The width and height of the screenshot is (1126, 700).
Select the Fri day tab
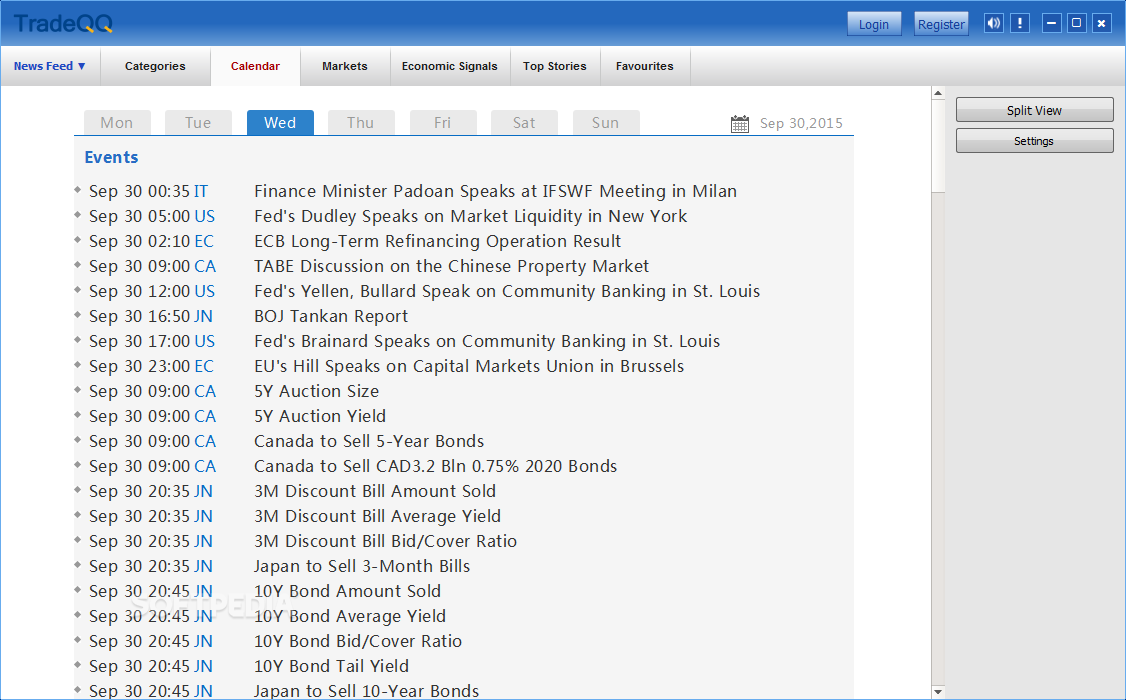pyautogui.click(x=443, y=123)
